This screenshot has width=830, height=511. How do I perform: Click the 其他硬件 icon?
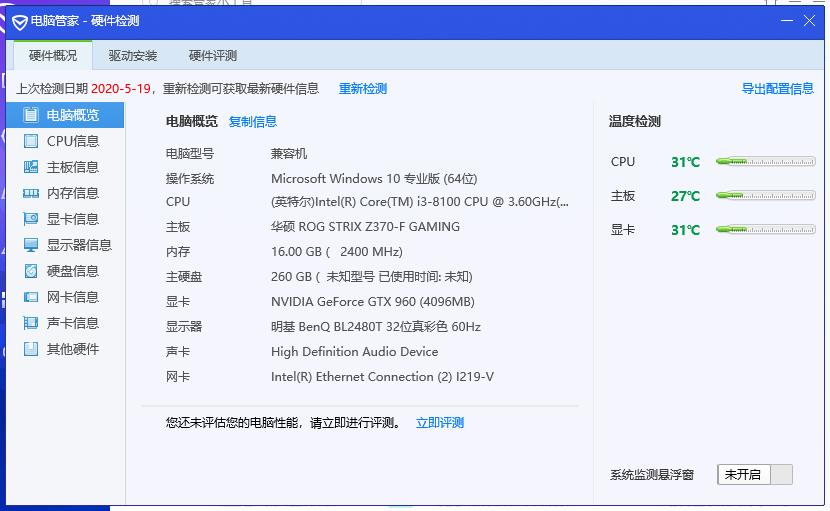pos(31,349)
